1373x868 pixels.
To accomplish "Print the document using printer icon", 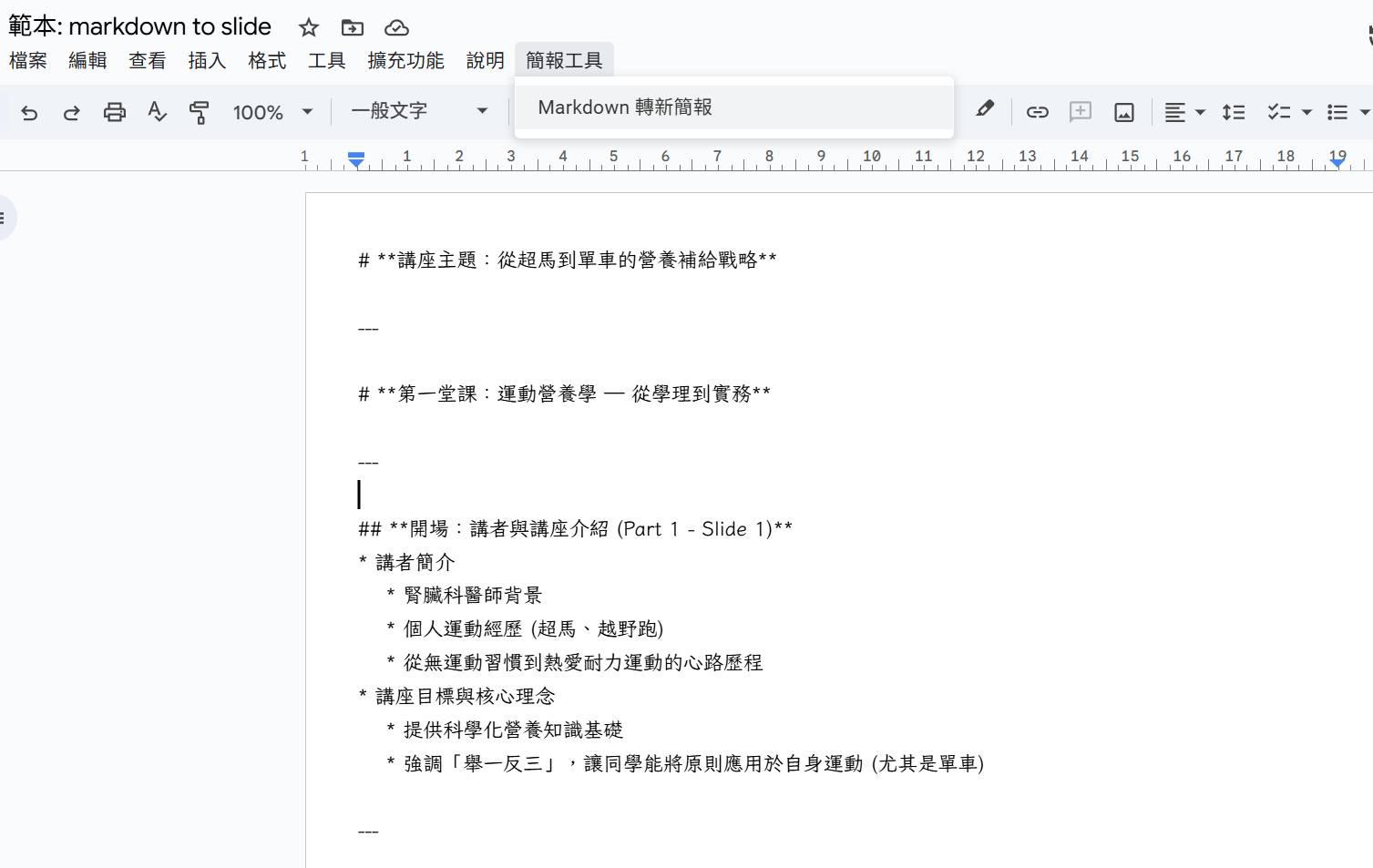I will pos(114,112).
